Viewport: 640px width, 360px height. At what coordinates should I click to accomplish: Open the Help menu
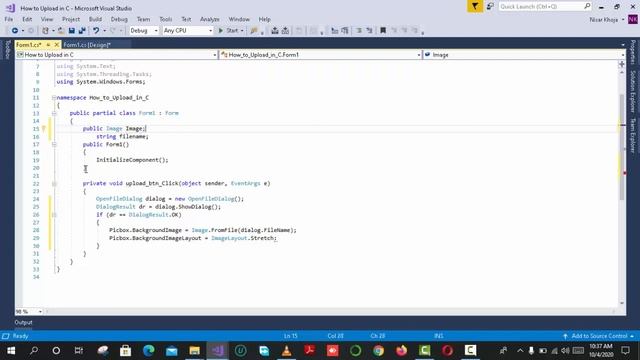264,19
